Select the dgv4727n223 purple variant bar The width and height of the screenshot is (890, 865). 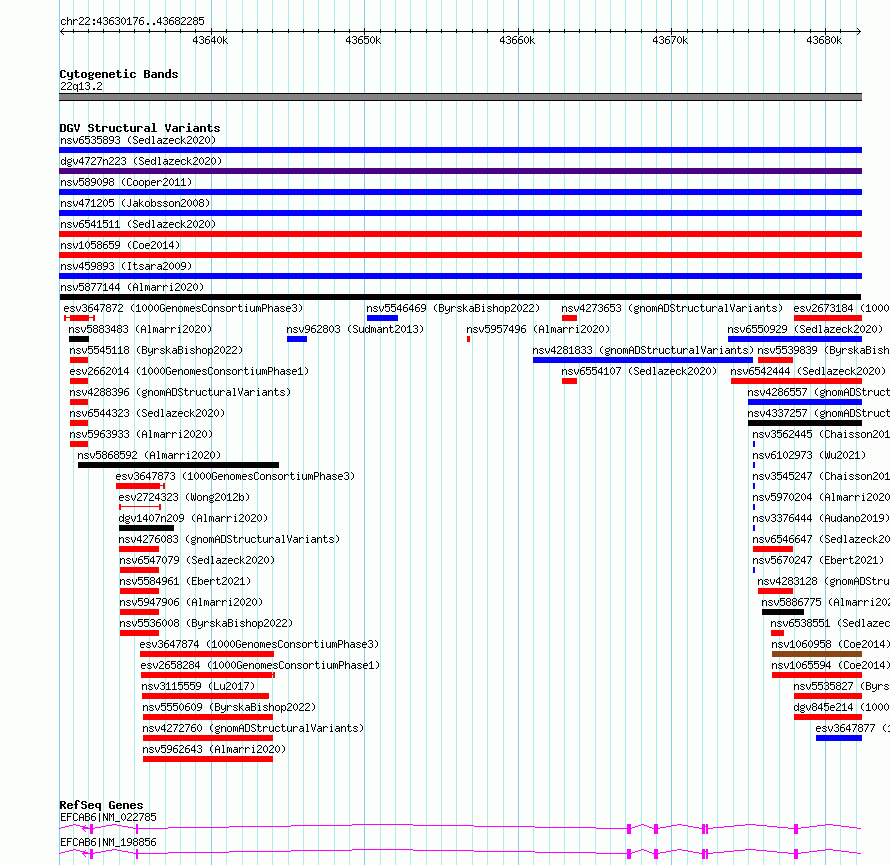coord(460,171)
